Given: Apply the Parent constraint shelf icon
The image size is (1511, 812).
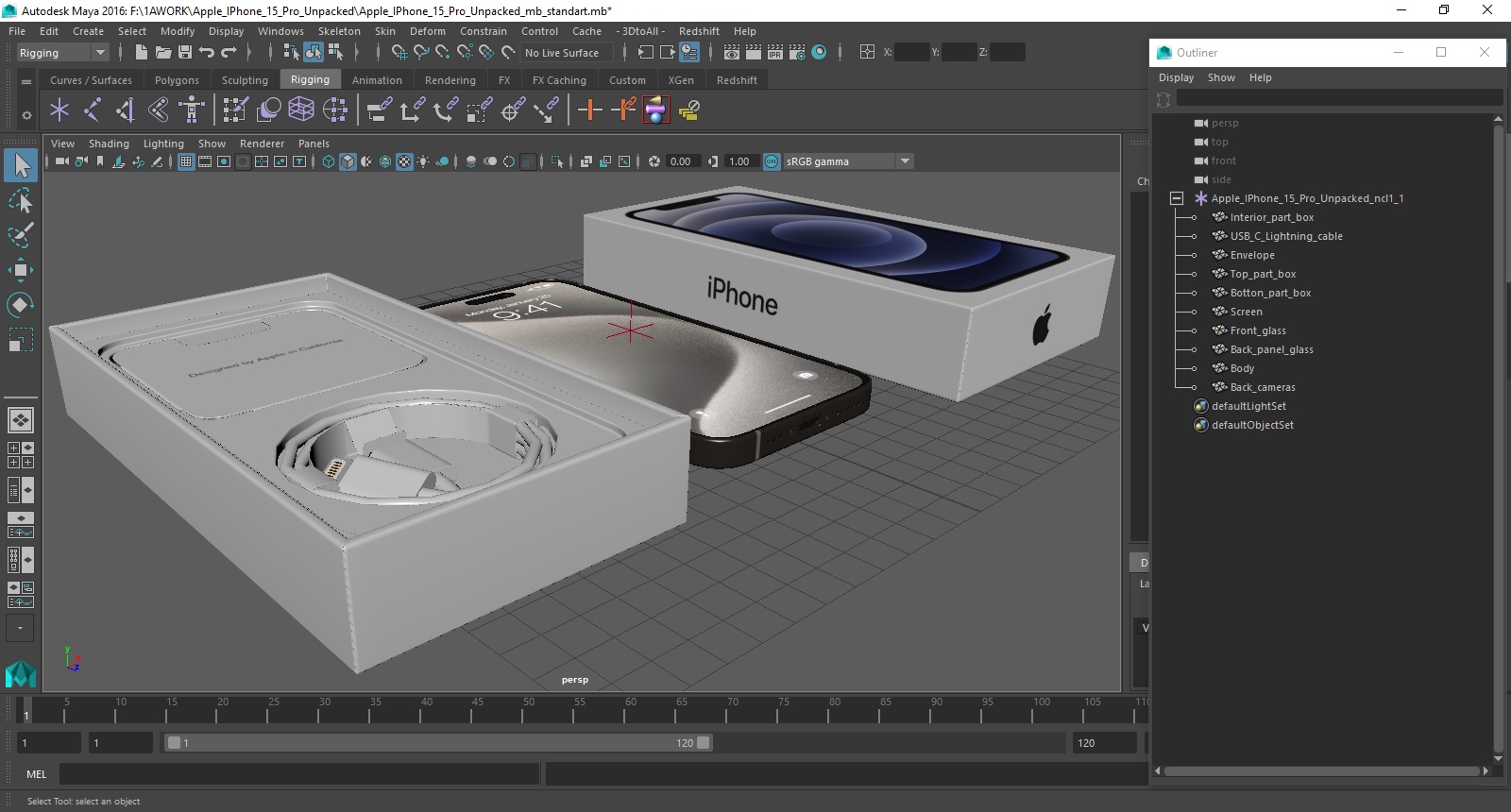Looking at the screenshot, I should point(380,110).
